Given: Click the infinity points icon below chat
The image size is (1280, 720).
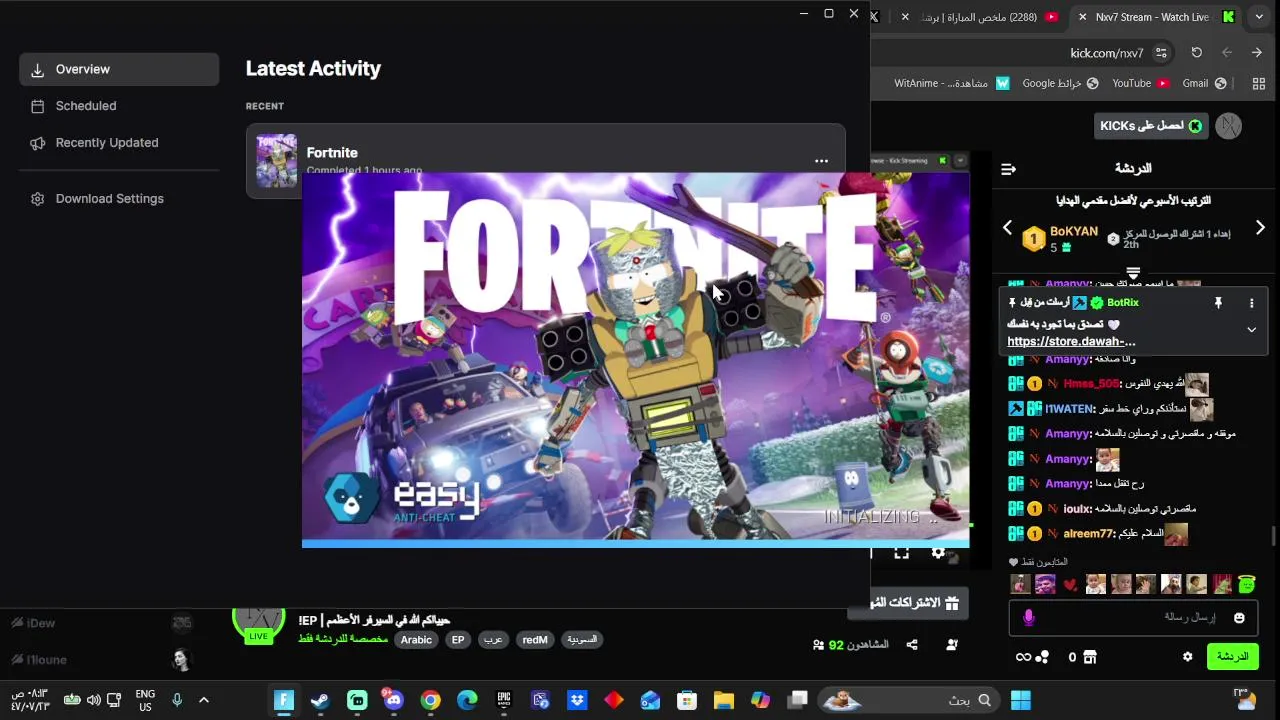Looking at the screenshot, I should pos(1032,657).
